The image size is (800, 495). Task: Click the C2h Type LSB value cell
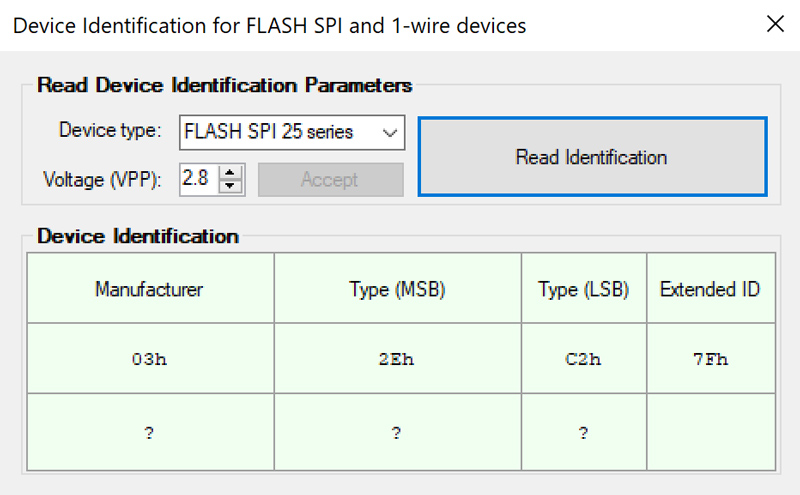click(x=583, y=359)
